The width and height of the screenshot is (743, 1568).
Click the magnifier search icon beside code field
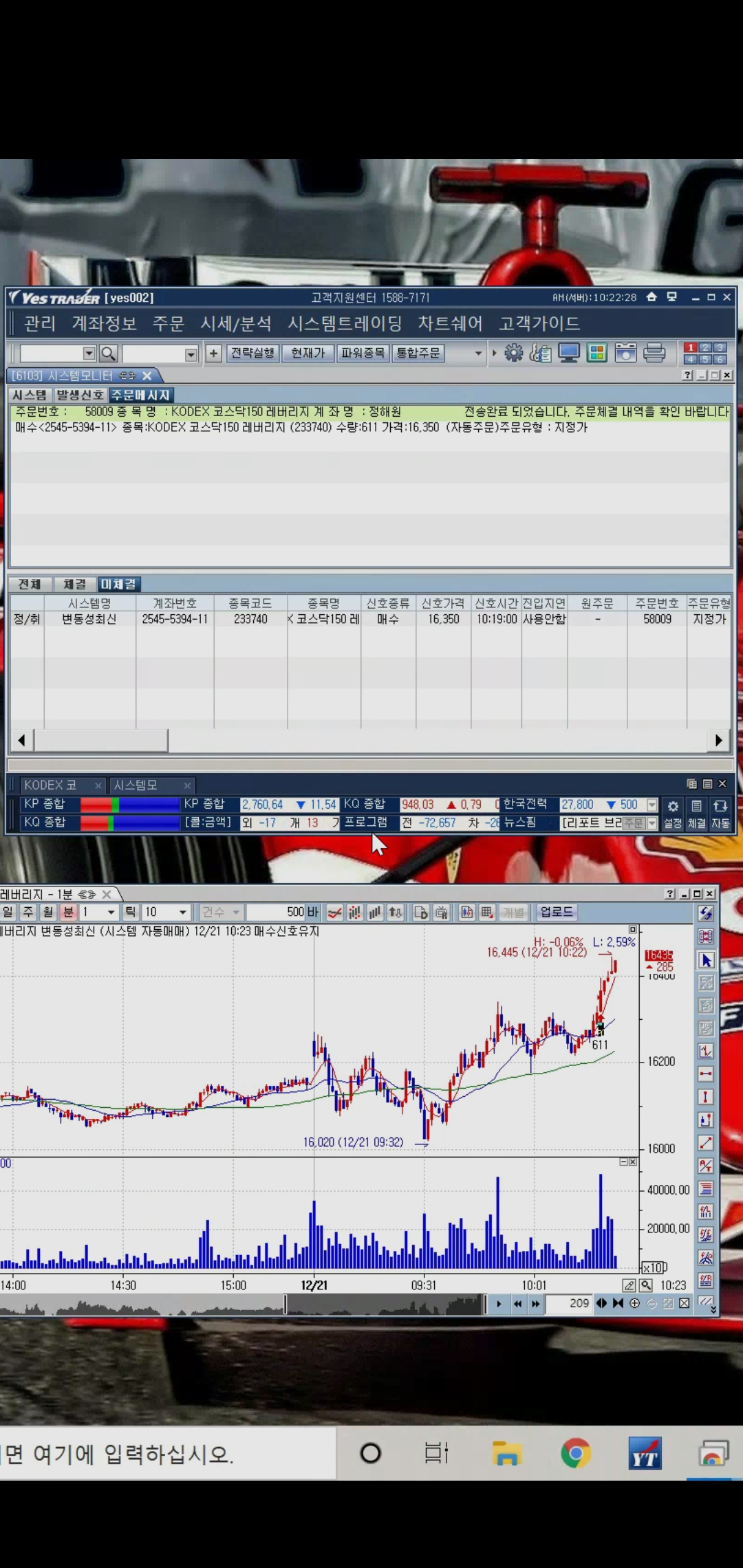(x=108, y=353)
